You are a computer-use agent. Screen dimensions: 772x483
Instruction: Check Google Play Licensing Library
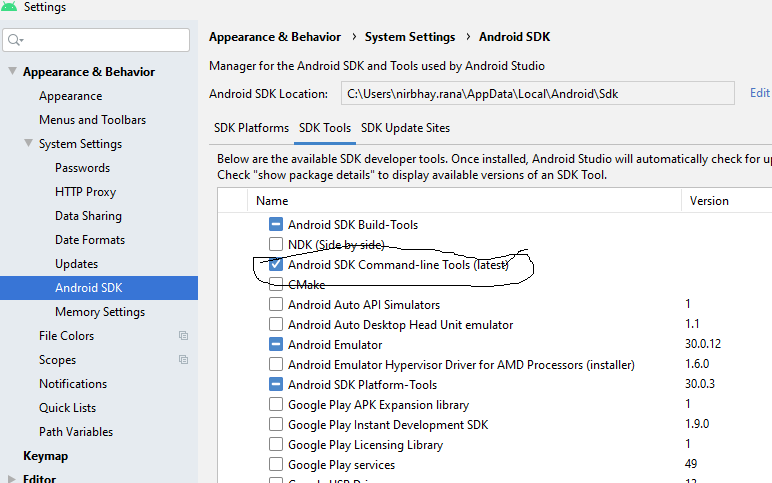click(x=276, y=444)
